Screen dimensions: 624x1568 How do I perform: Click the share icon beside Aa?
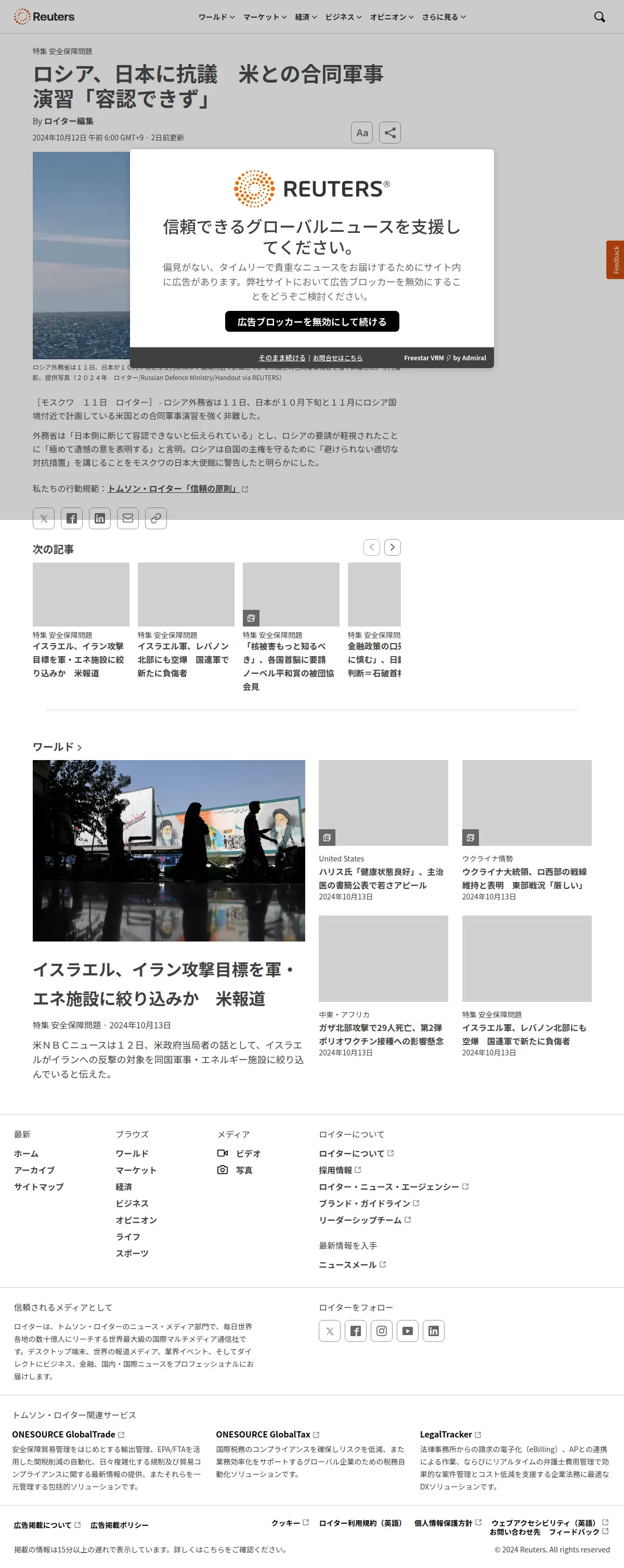(x=389, y=133)
